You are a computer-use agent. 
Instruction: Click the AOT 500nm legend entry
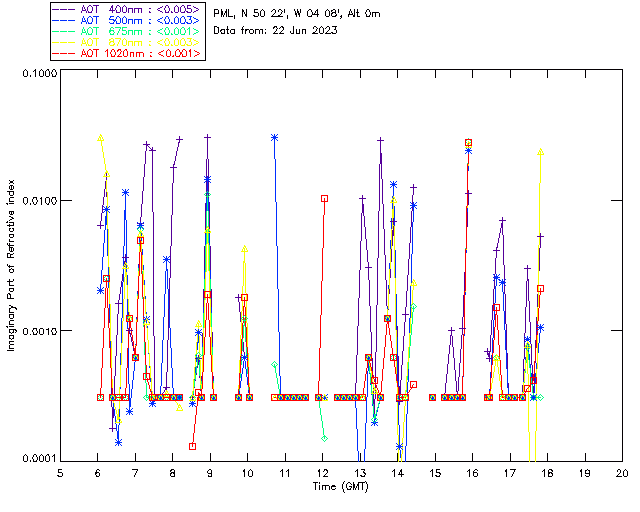coord(127,20)
